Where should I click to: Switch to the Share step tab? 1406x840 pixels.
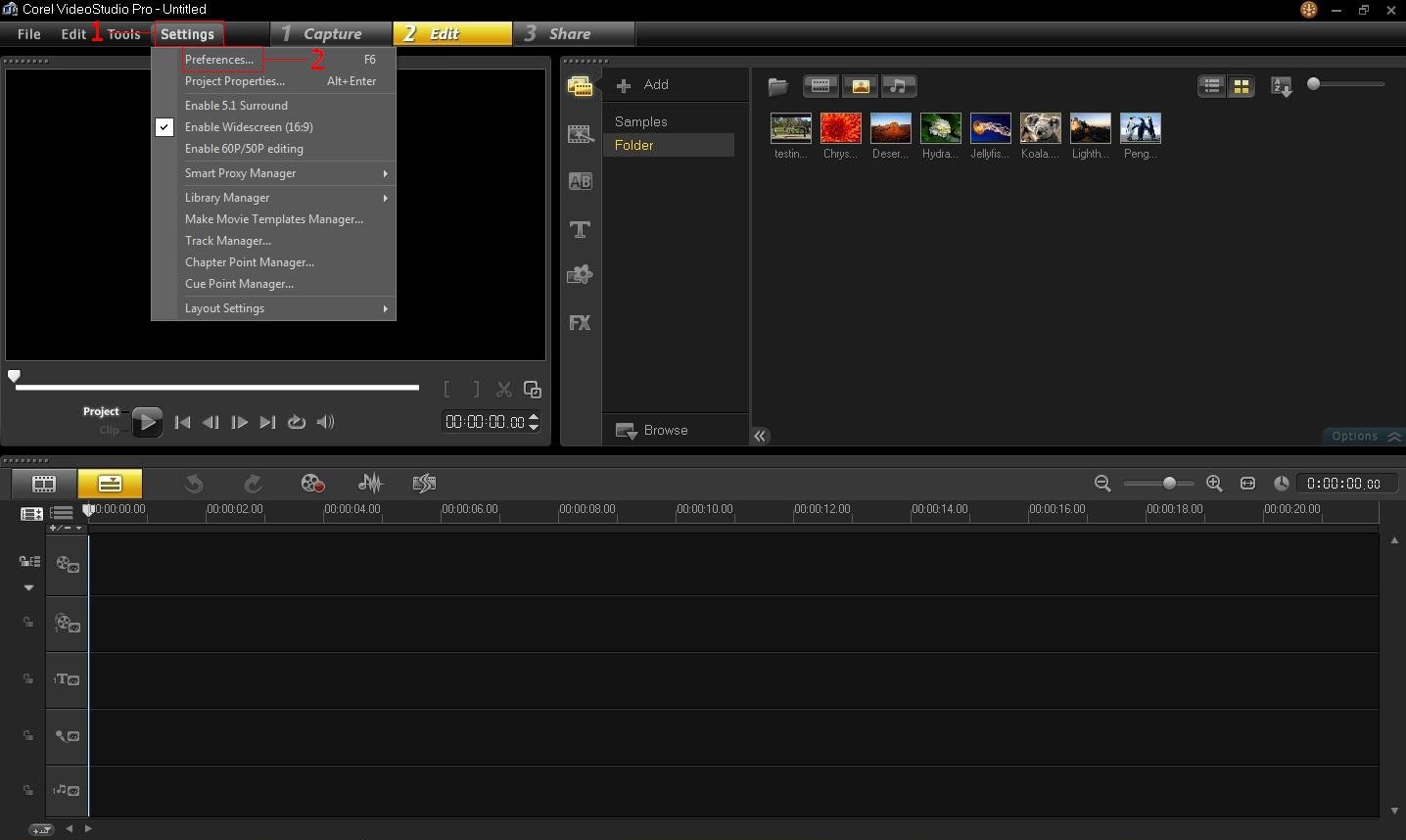click(x=574, y=33)
